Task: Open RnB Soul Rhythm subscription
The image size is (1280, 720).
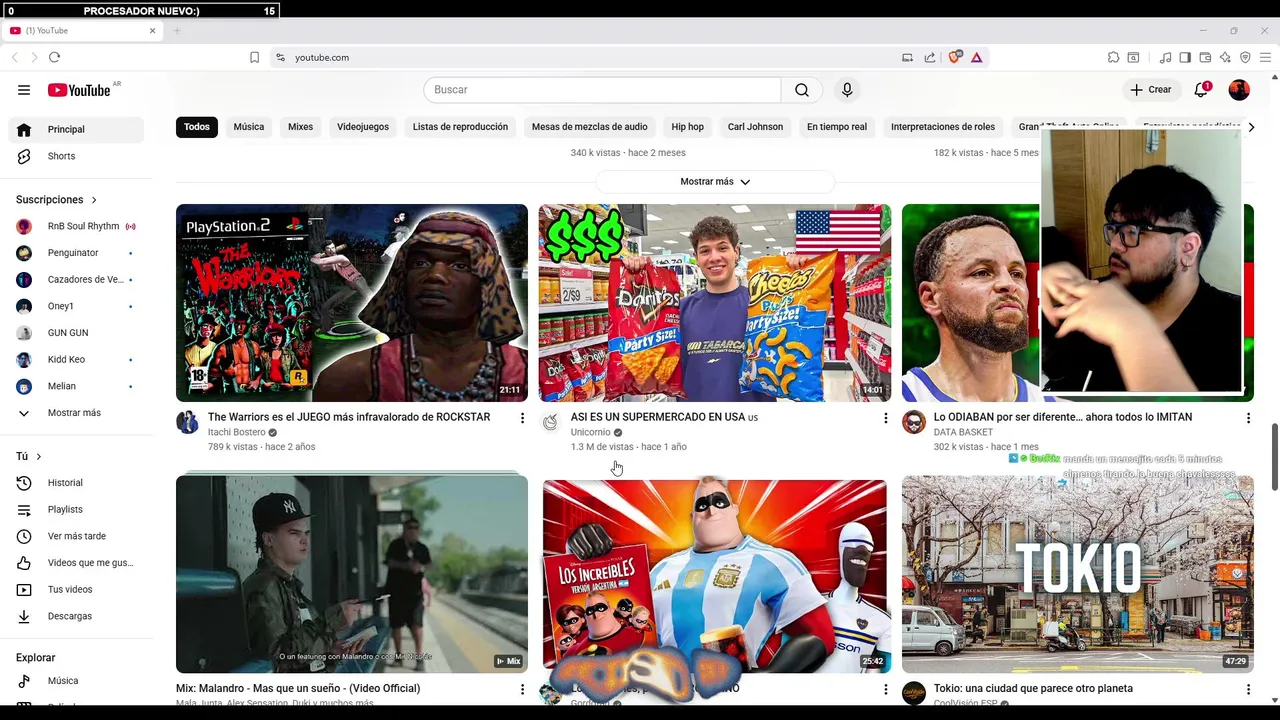Action: tap(76, 227)
